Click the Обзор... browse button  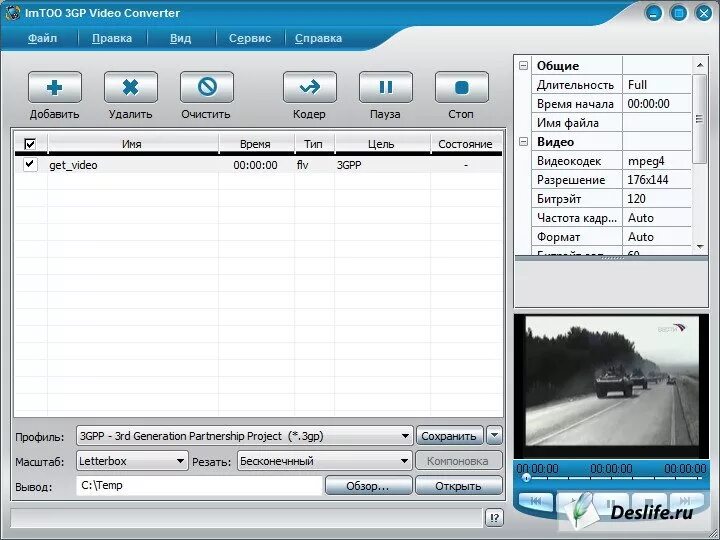point(368,486)
